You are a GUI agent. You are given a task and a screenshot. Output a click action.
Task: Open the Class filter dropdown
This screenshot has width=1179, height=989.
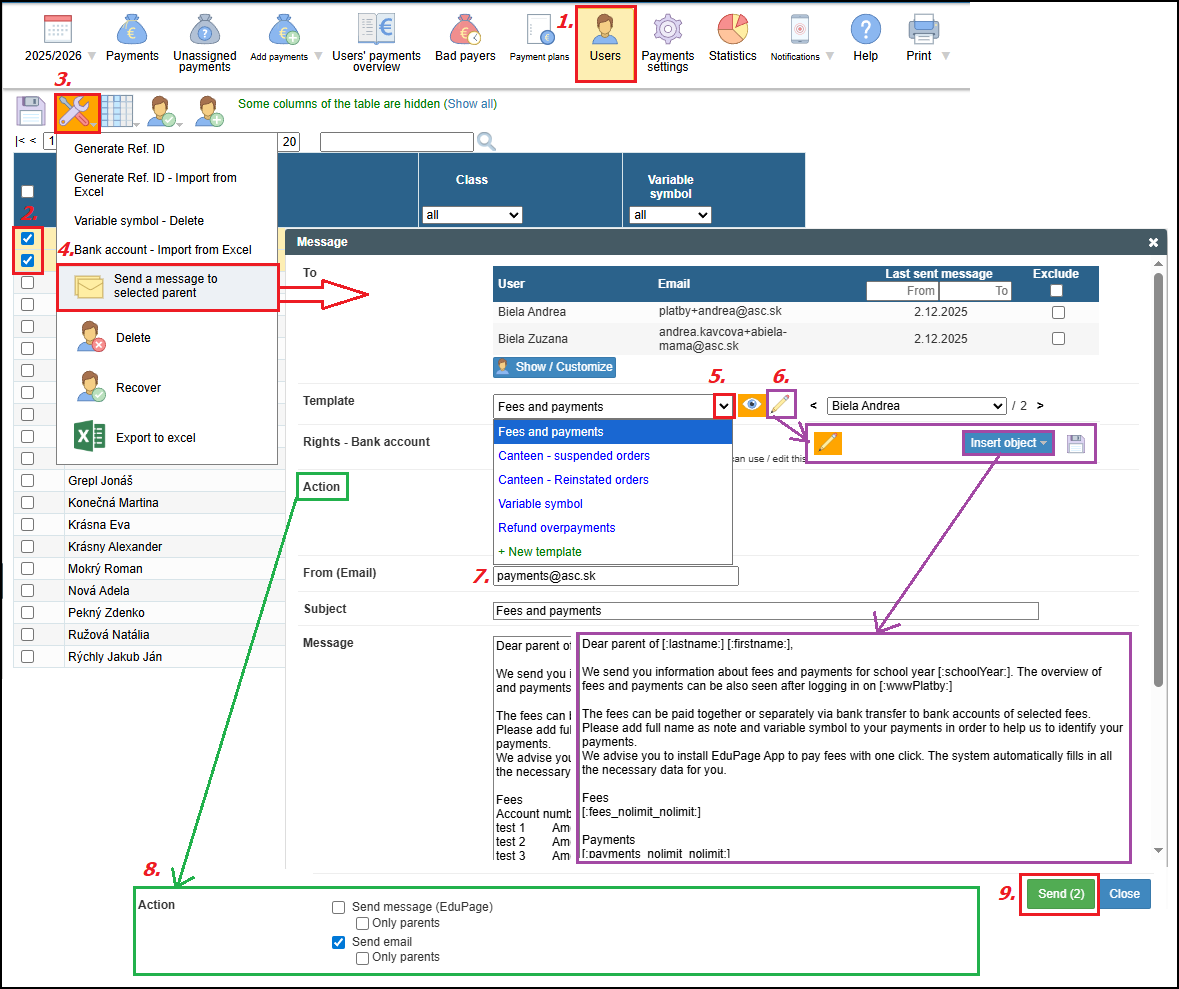[x=472, y=215]
